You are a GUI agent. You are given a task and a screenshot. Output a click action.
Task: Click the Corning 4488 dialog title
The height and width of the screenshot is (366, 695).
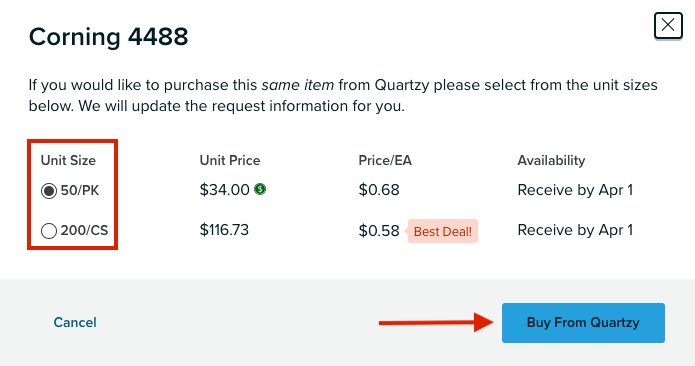pyautogui.click(x=109, y=36)
